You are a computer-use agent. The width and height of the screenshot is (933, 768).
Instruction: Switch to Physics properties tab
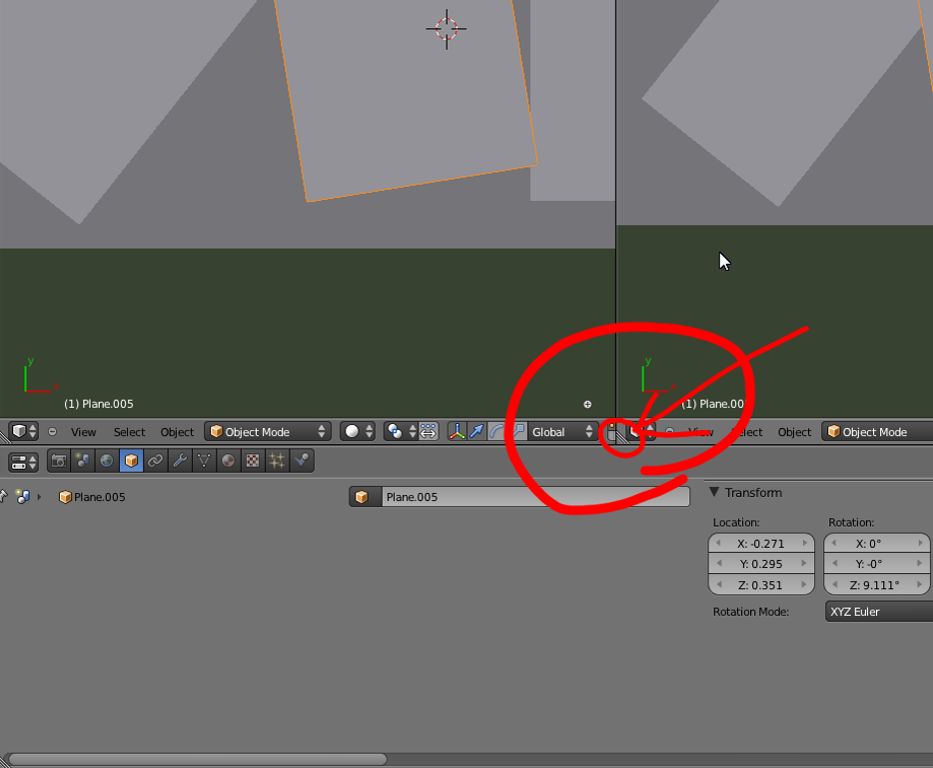coord(302,461)
